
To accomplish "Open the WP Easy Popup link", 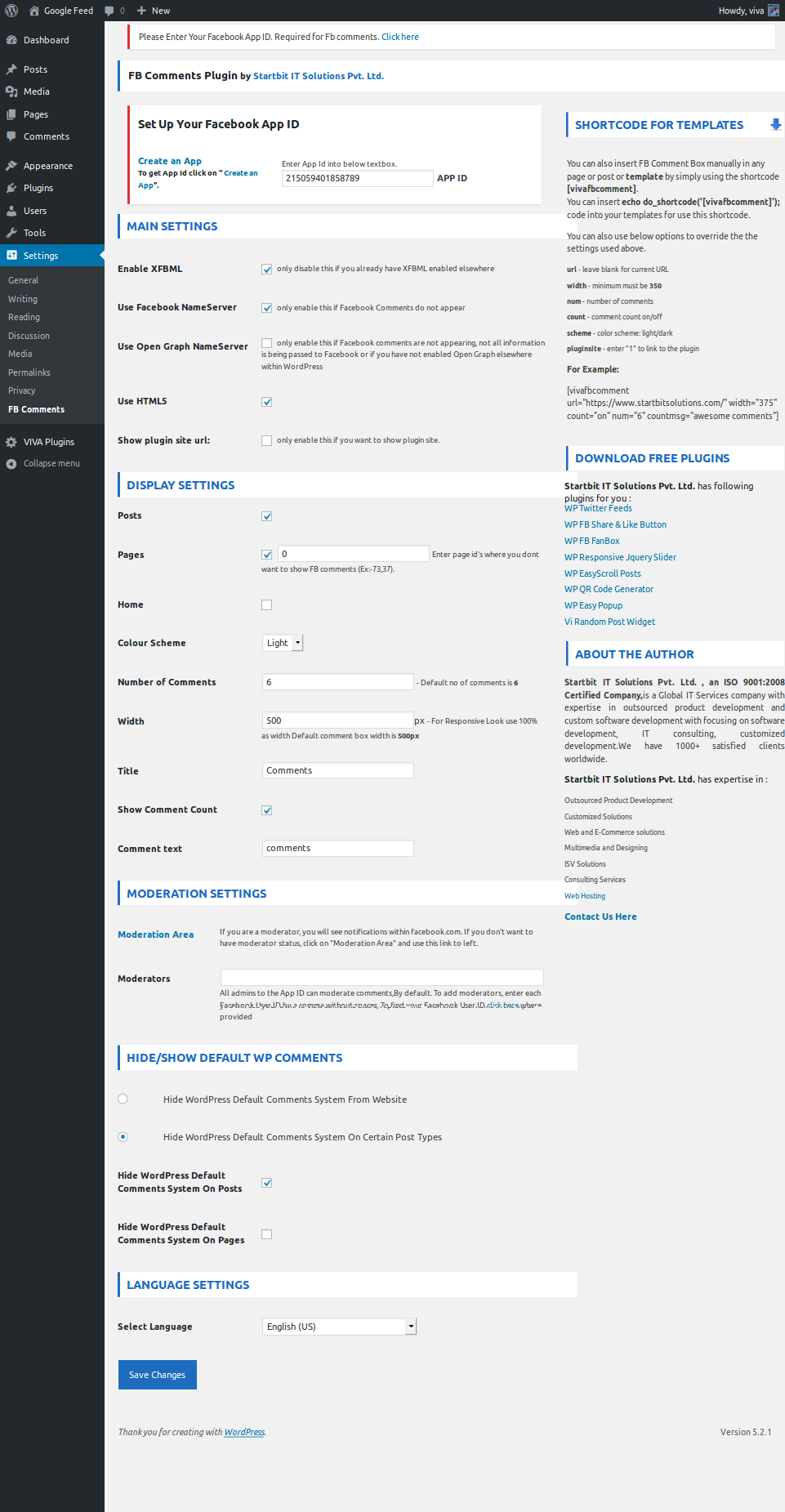I will click(593, 605).
